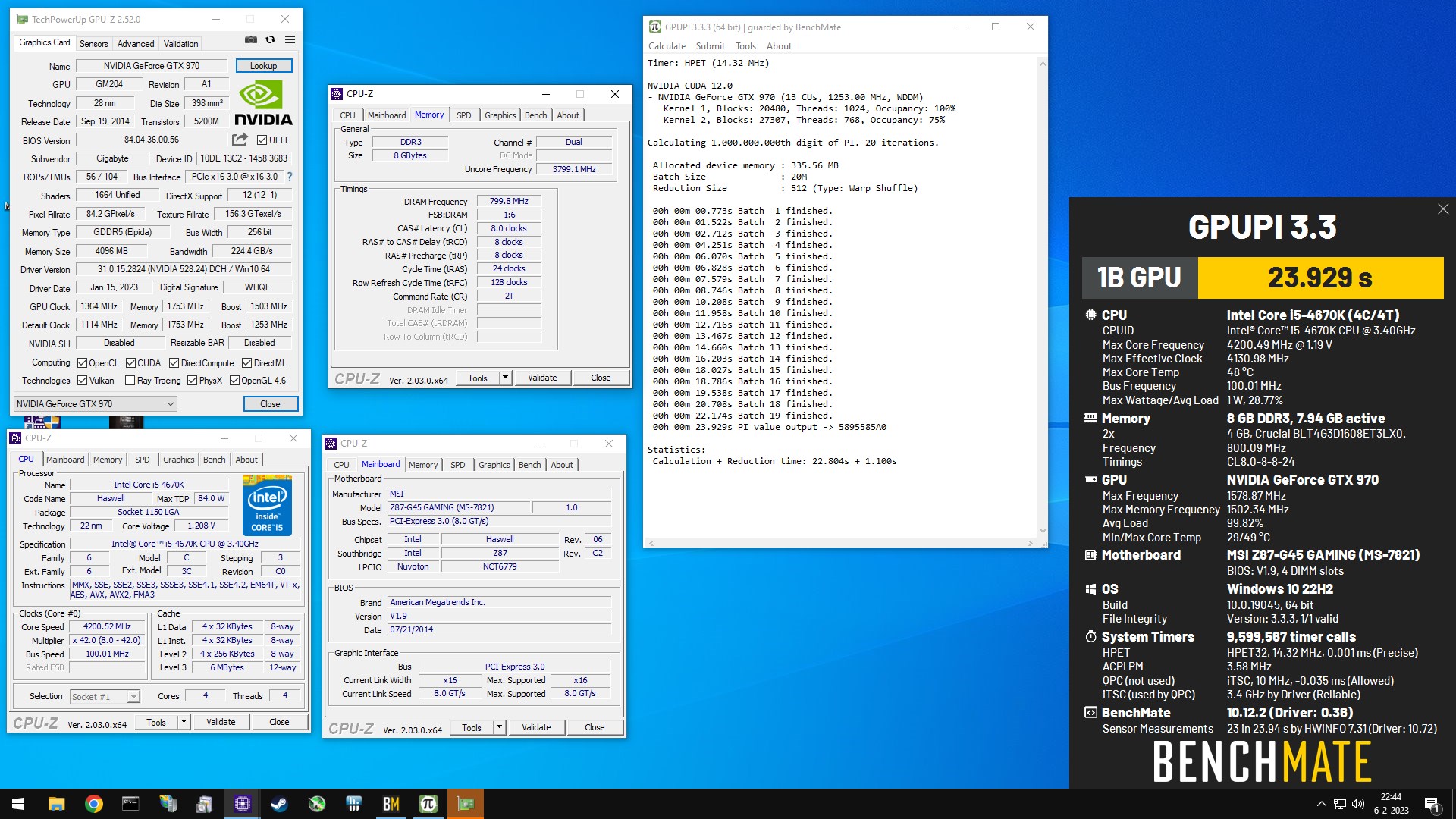Open the SPD tab in CPU-Z Memory window
This screenshot has height=819, width=1456.
pos(464,115)
